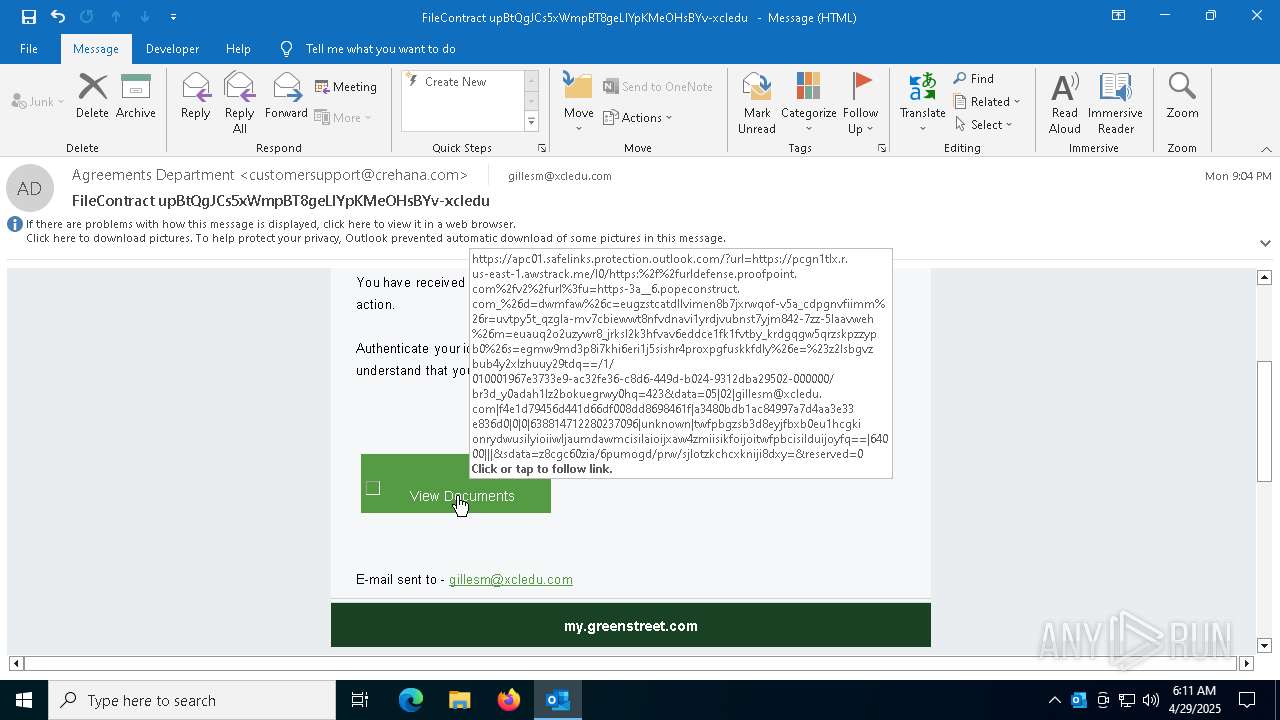Click the info bar to download pictures
Image resolution: width=1280 pixels, height=720 pixels.
pyautogui.click(x=375, y=238)
